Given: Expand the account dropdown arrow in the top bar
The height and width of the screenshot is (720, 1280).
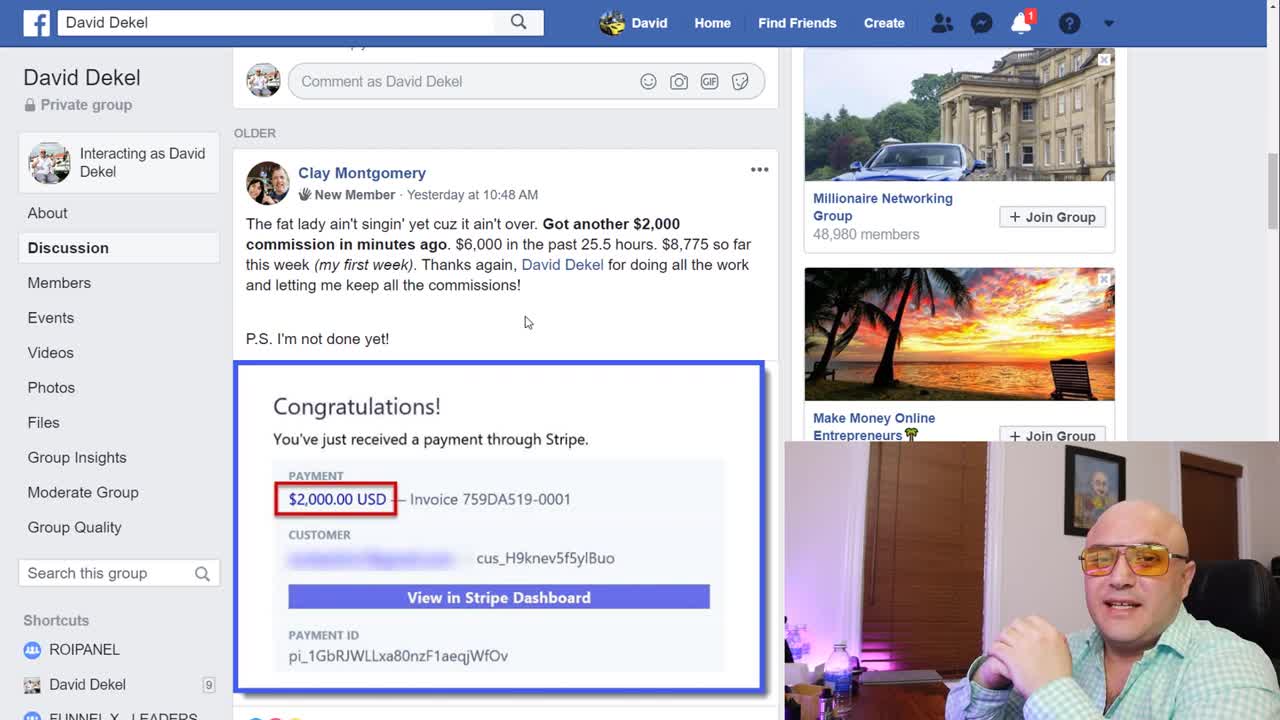Looking at the screenshot, I should [1109, 23].
